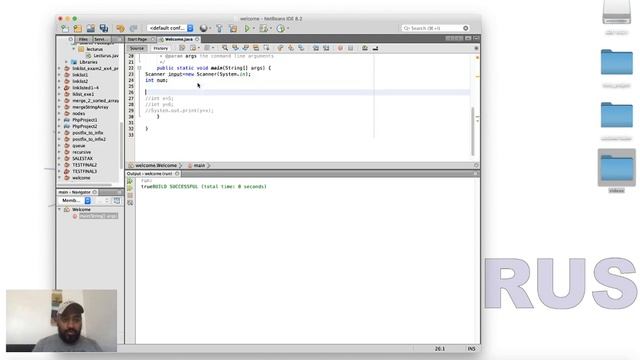Viewport: 640px width, 360px height.
Task: Toggle Bookmark icon in editor toolbar
Action: [301, 48]
